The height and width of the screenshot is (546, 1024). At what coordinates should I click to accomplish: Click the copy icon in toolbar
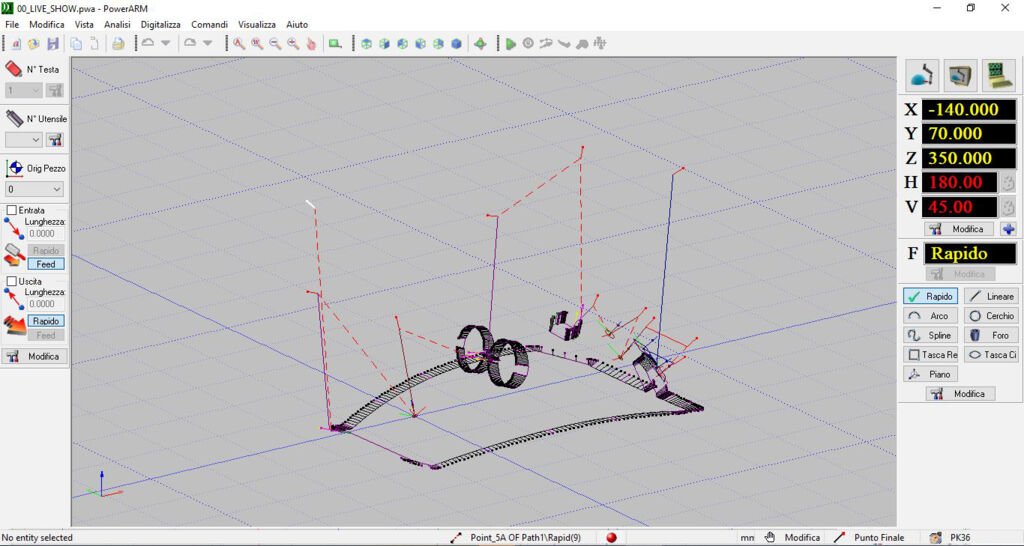click(76, 44)
